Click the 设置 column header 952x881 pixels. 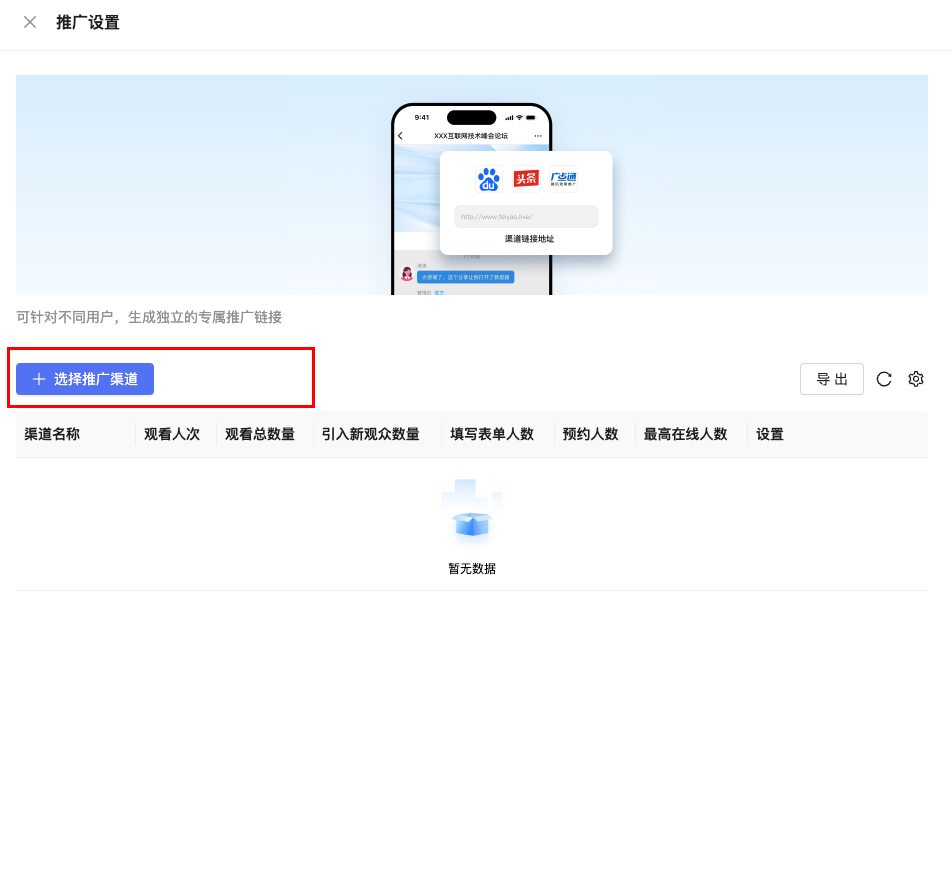coord(770,434)
